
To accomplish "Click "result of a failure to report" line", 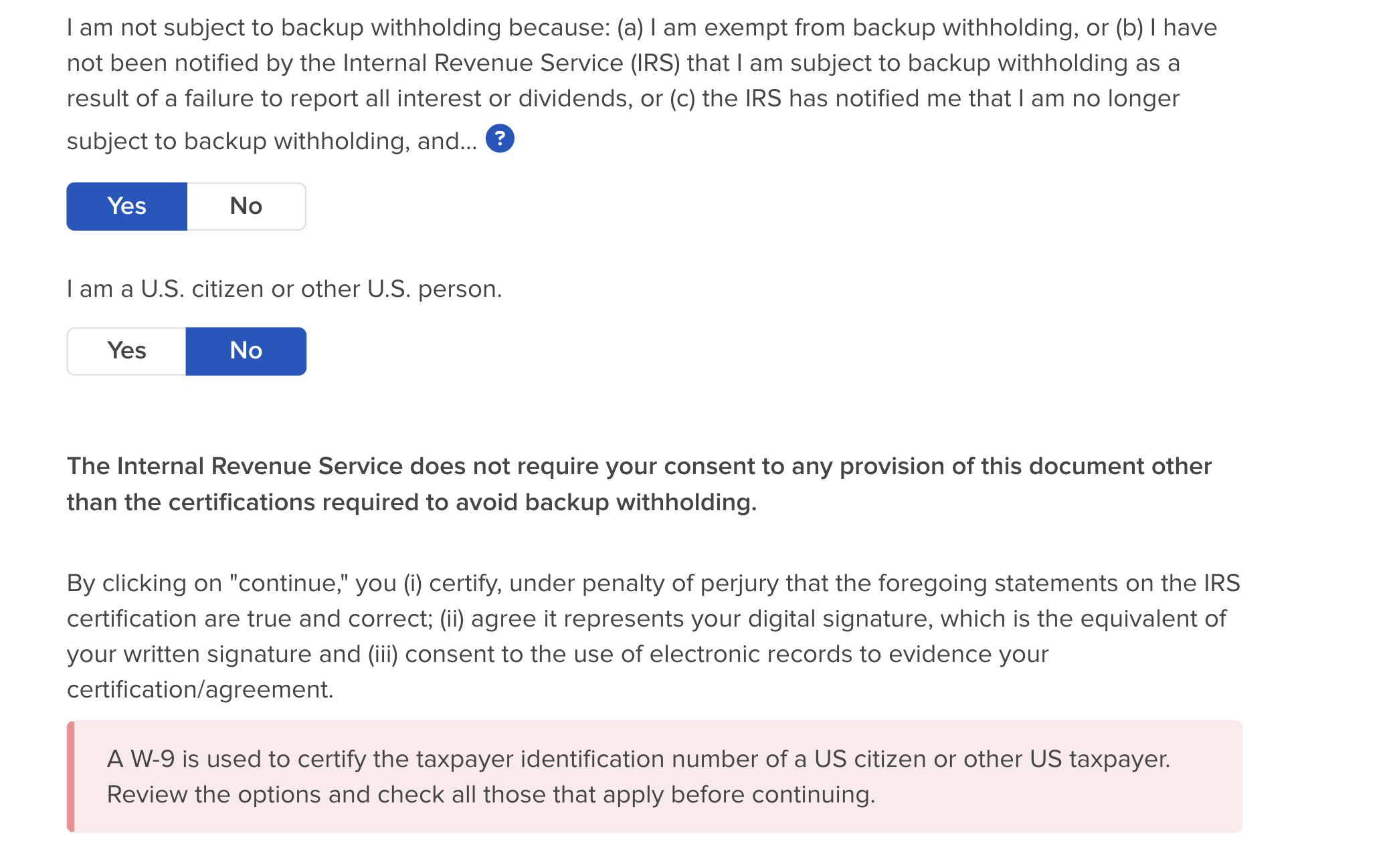I will pyautogui.click(x=623, y=98).
